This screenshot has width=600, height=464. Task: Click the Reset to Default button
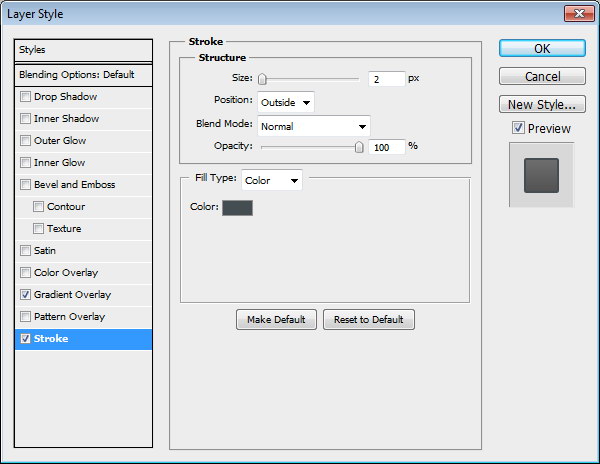pyautogui.click(x=368, y=320)
